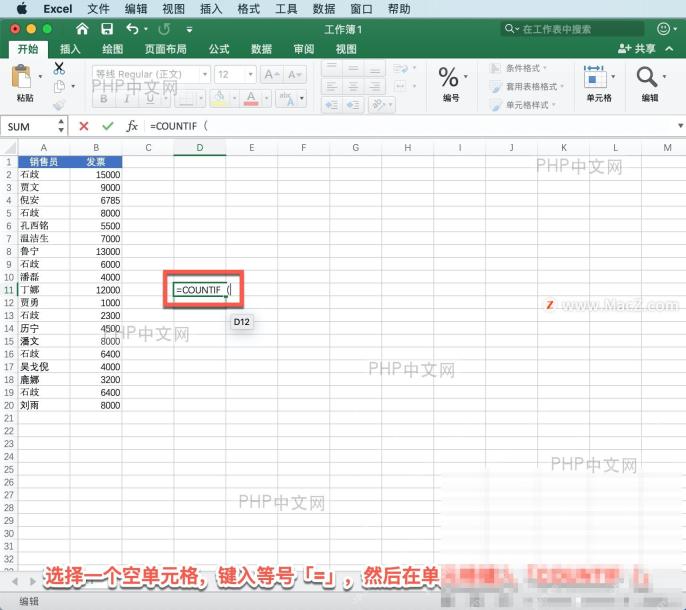
Task: Click the Name Box showing SUM
Action: coord(29,127)
